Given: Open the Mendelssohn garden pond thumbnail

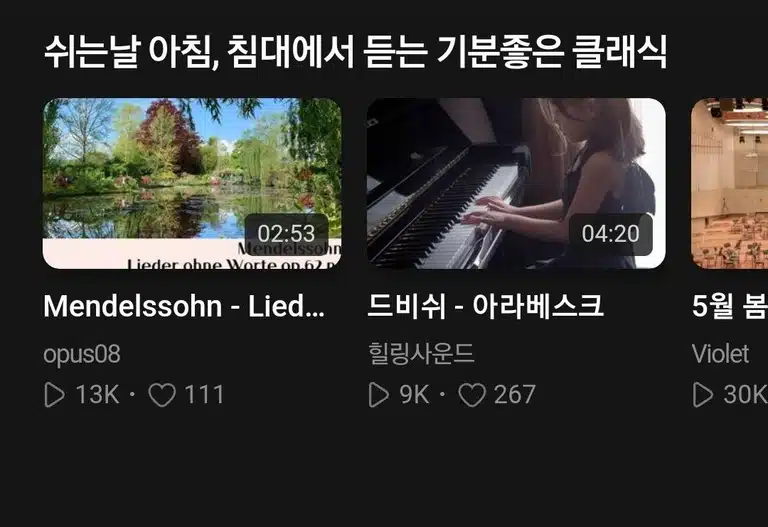Looking at the screenshot, I should click(x=192, y=183).
